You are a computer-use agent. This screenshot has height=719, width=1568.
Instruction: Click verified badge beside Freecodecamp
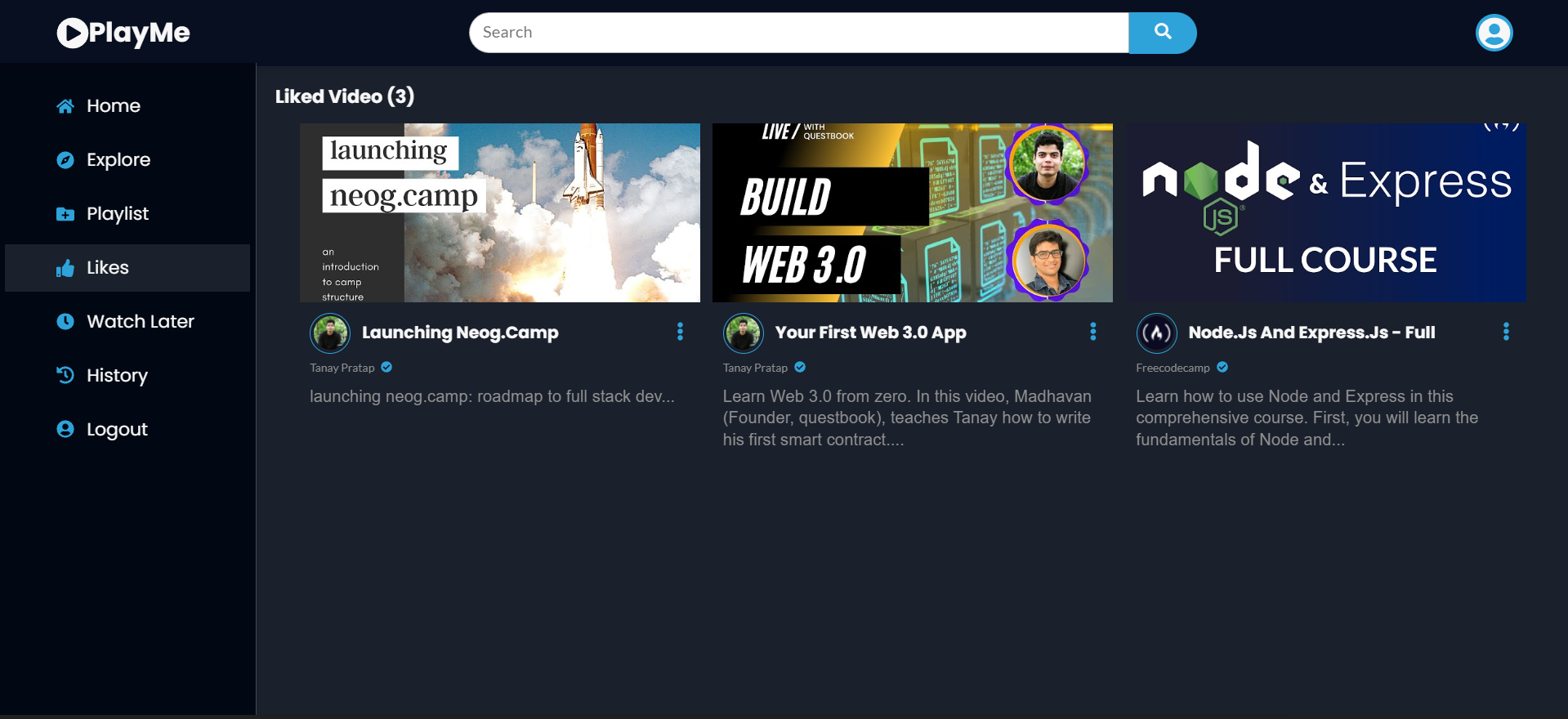(1222, 368)
